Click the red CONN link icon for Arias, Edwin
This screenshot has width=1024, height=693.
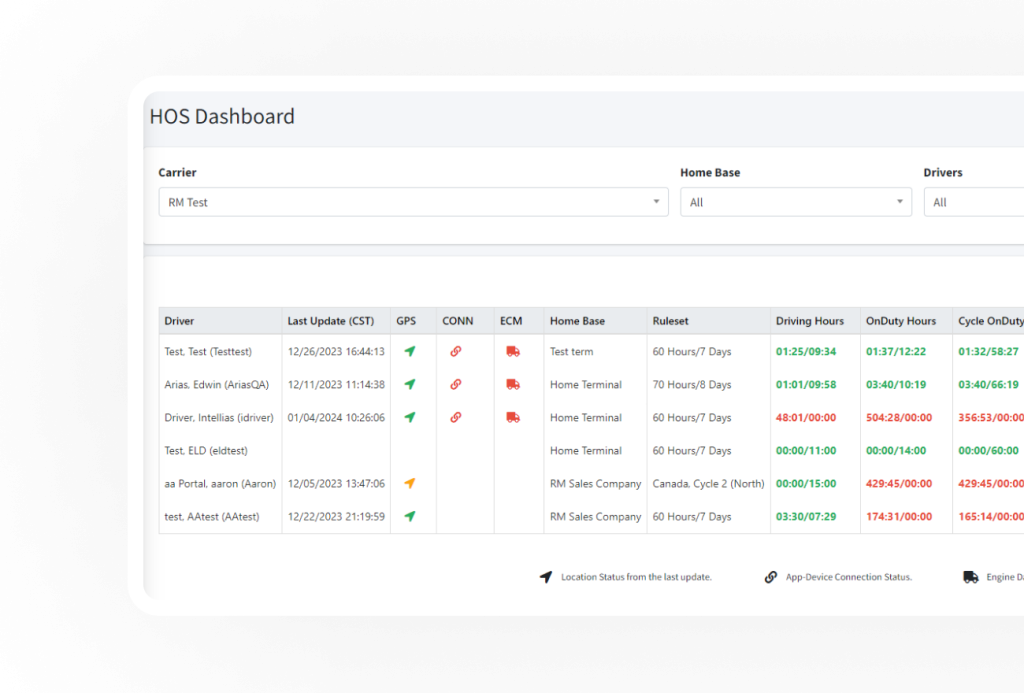tap(458, 384)
